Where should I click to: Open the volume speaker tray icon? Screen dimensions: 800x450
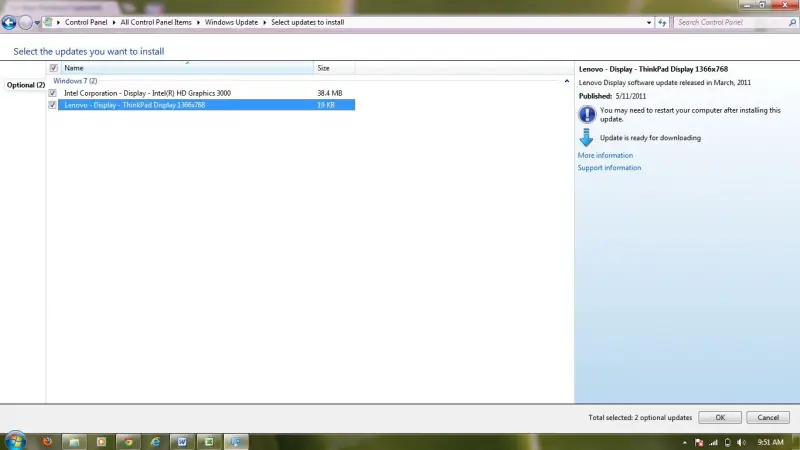point(741,442)
